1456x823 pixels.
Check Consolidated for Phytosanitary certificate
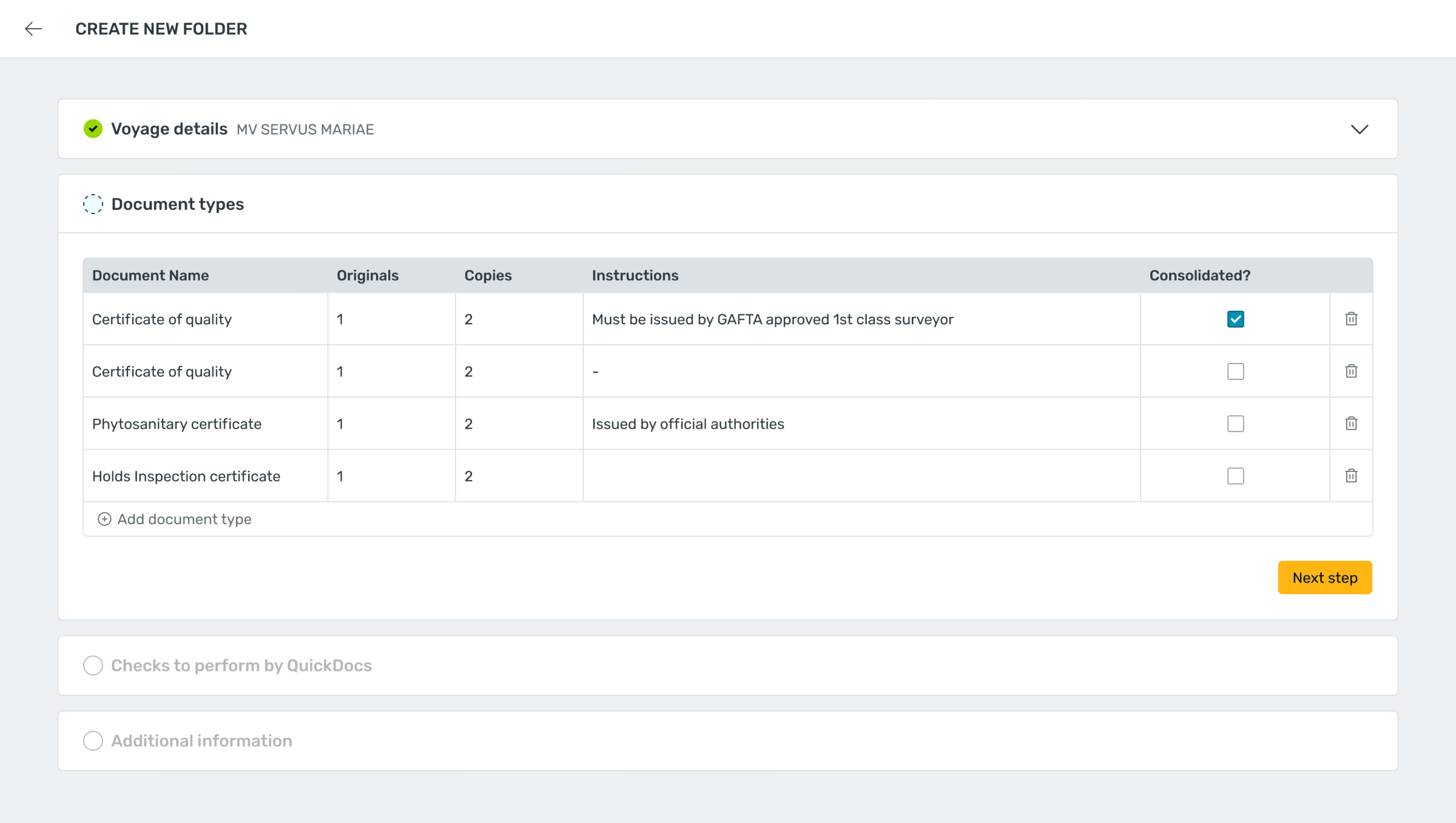point(1235,424)
